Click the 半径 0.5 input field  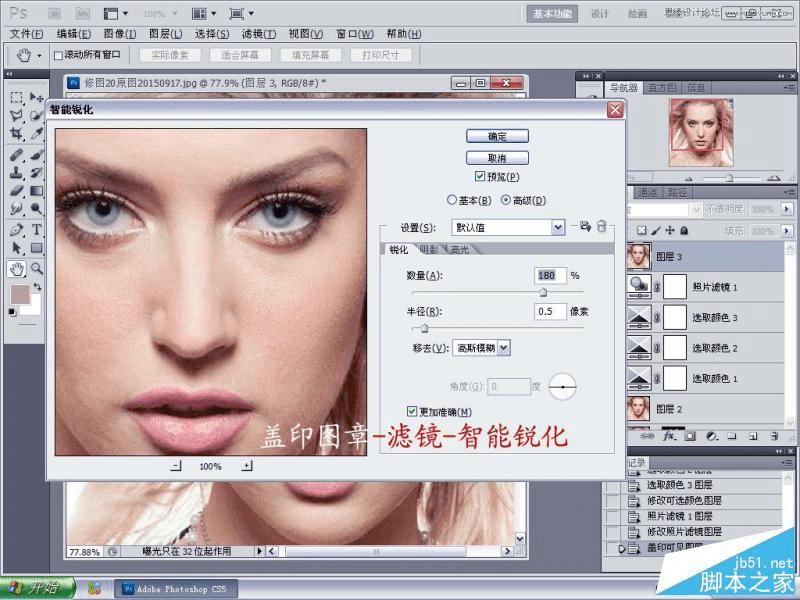[x=550, y=311]
